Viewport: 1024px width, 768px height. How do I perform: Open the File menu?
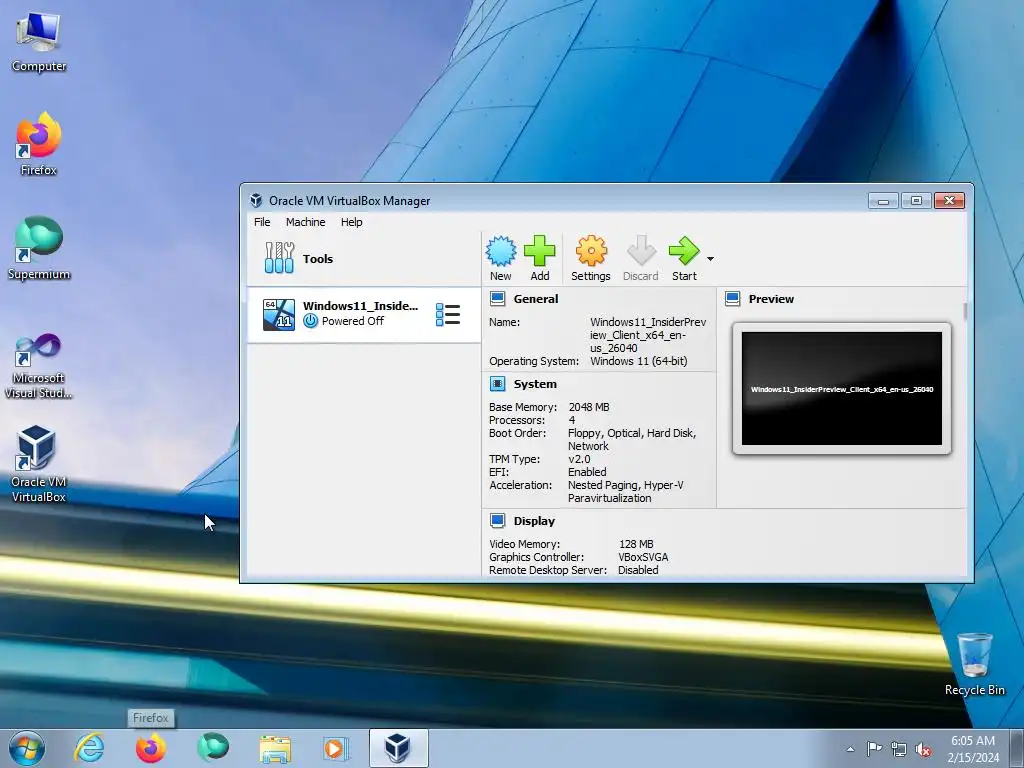(x=262, y=222)
